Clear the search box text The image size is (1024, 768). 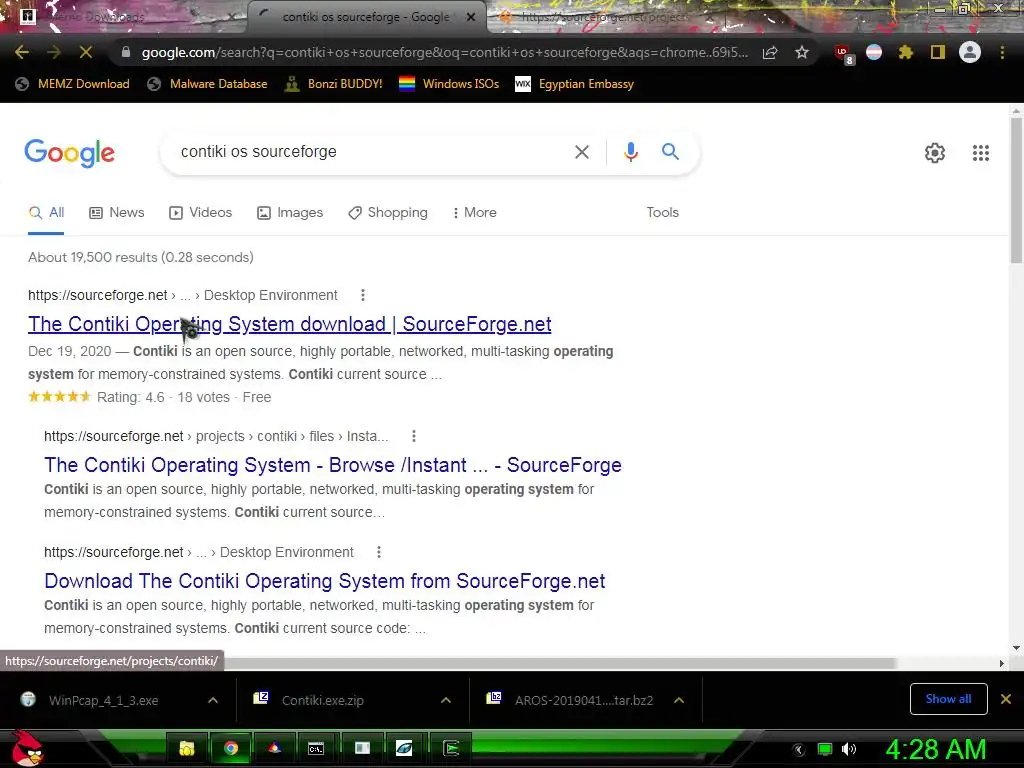pos(581,152)
